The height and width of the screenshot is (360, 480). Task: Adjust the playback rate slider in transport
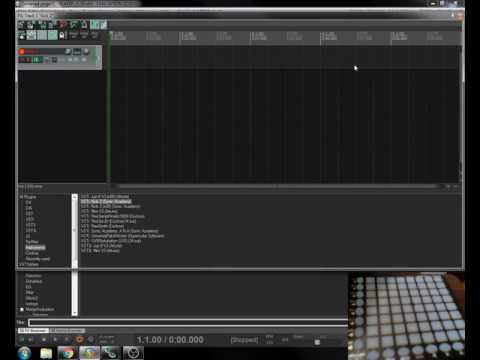pyautogui.click(x=317, y=342)
